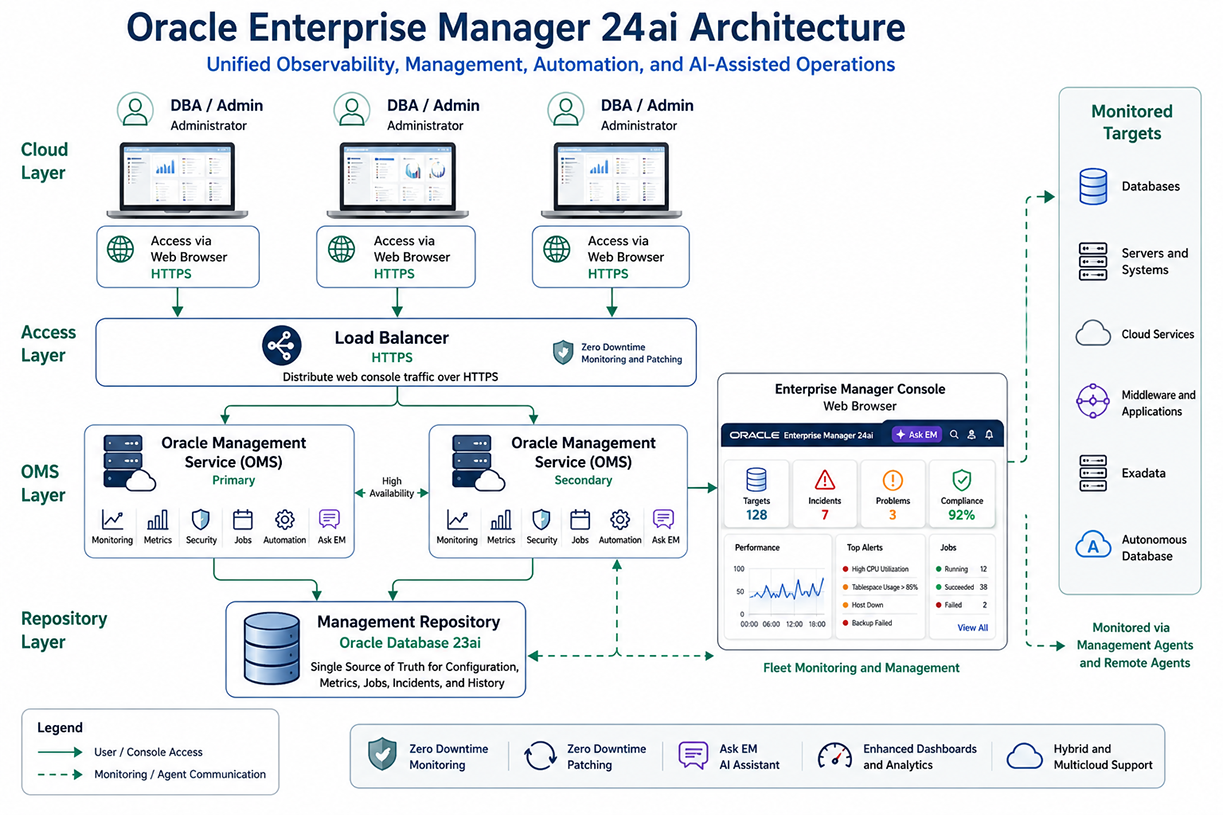The image size is (1223, 815).
Task: Click the Management Repository database cylinder icon
Action: point(271,649)
